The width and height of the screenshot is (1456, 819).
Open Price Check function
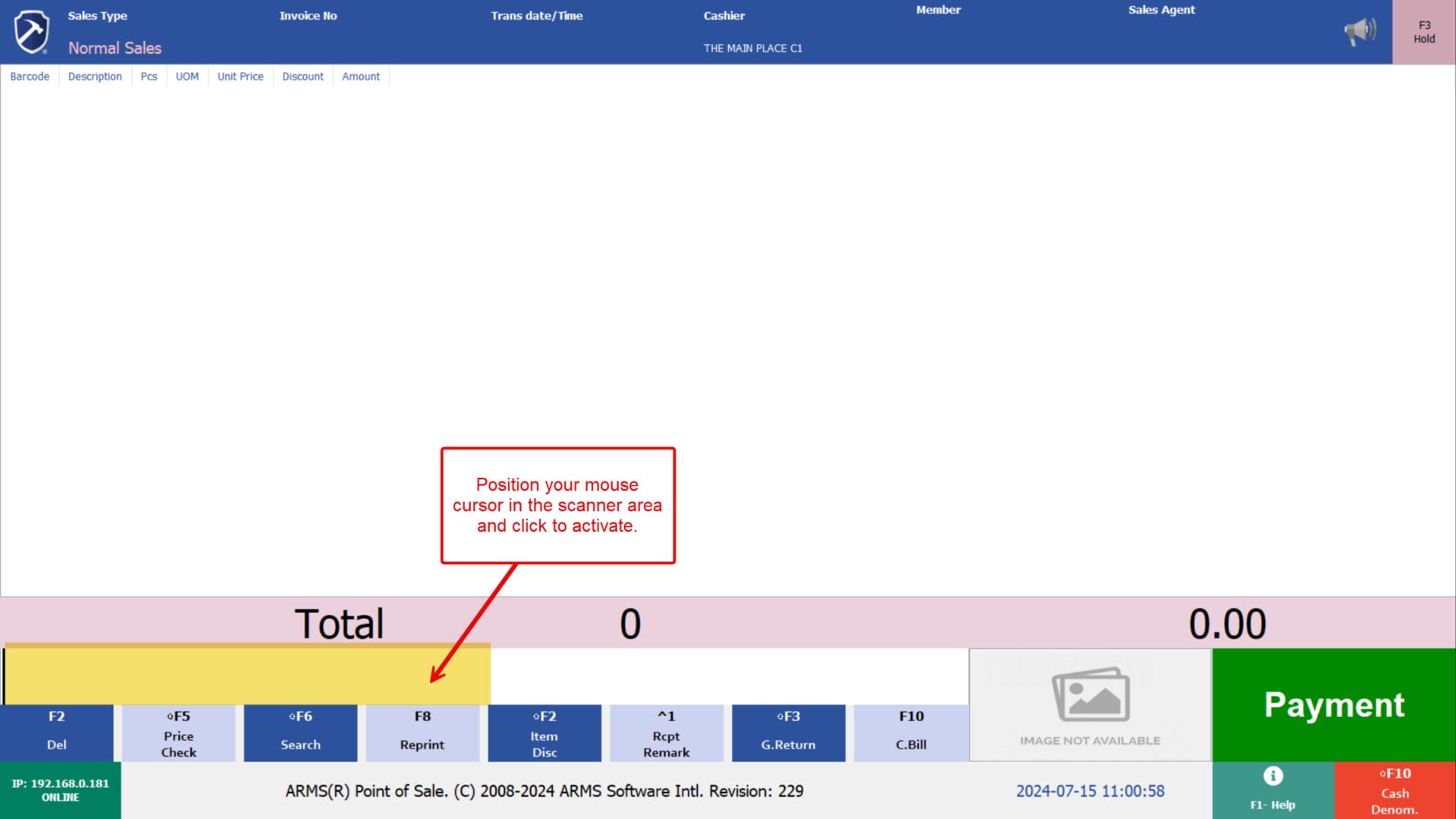pyautogui.click(x=178, y=733)
